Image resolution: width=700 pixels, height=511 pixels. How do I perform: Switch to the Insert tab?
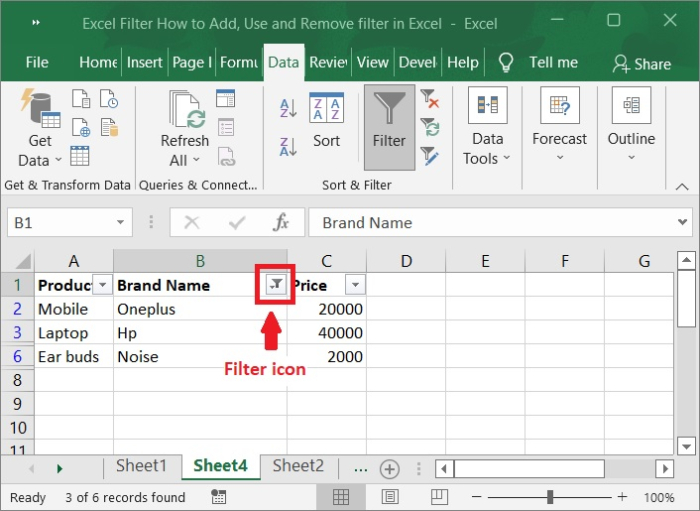coord(144,62)
